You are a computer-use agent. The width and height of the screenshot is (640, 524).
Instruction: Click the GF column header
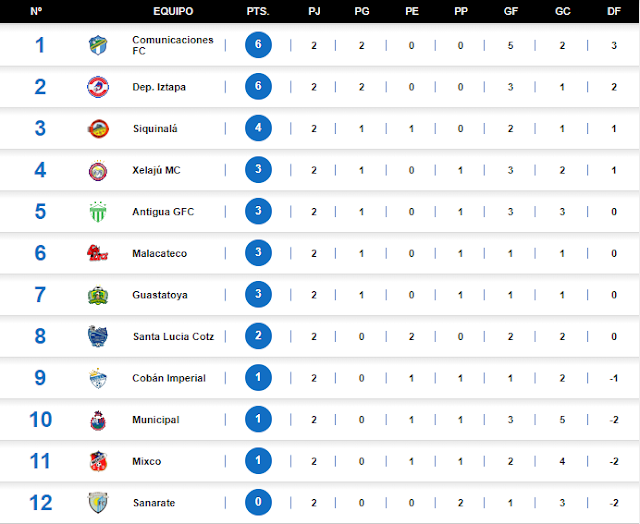point(511,11)
